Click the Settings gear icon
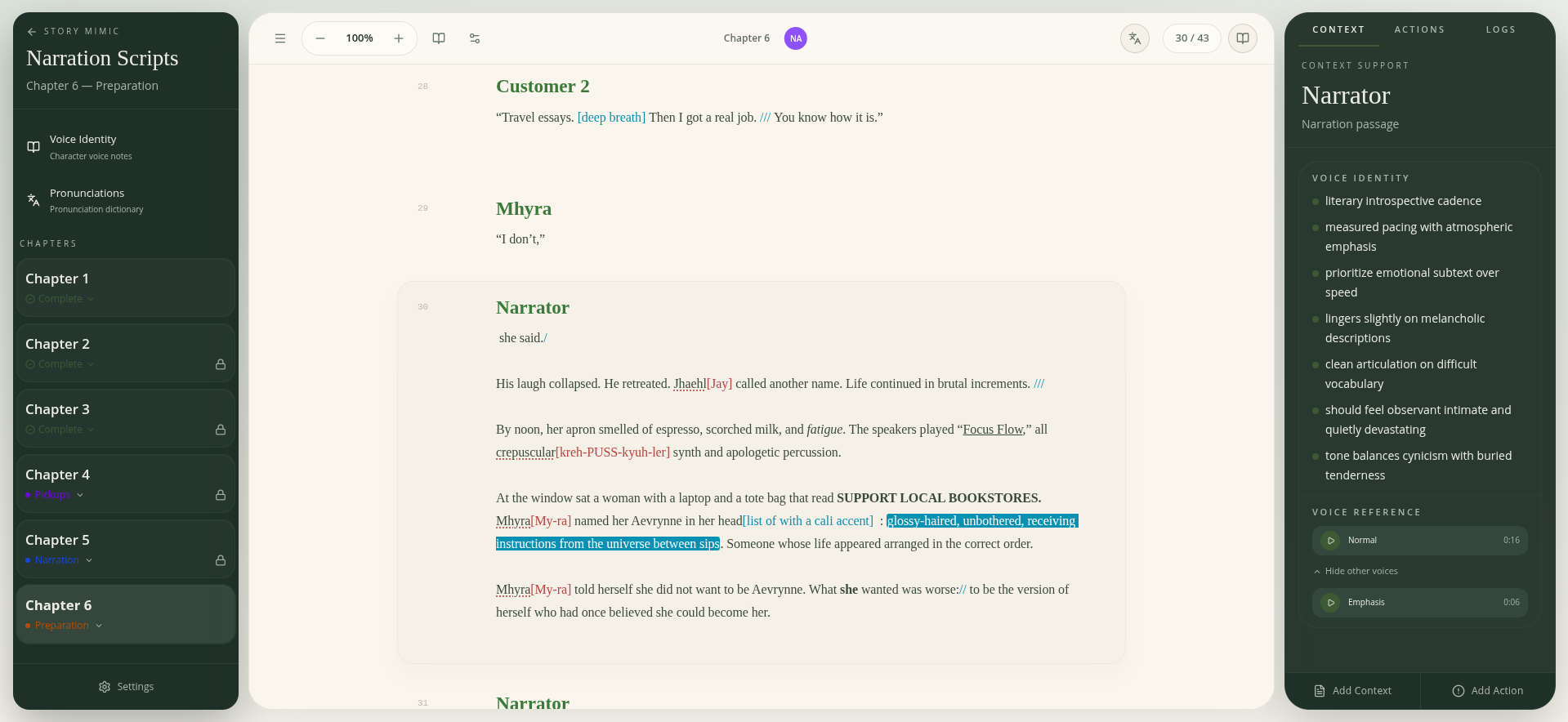 click(105, 687)
